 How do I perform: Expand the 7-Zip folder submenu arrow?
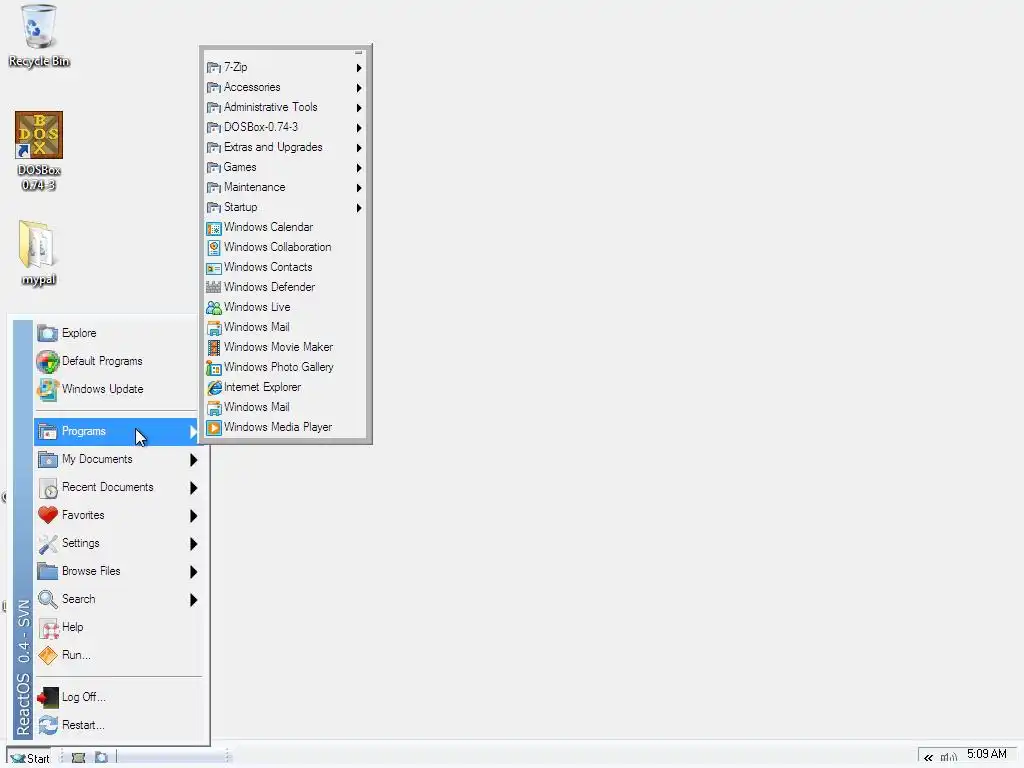click(359, 68)
